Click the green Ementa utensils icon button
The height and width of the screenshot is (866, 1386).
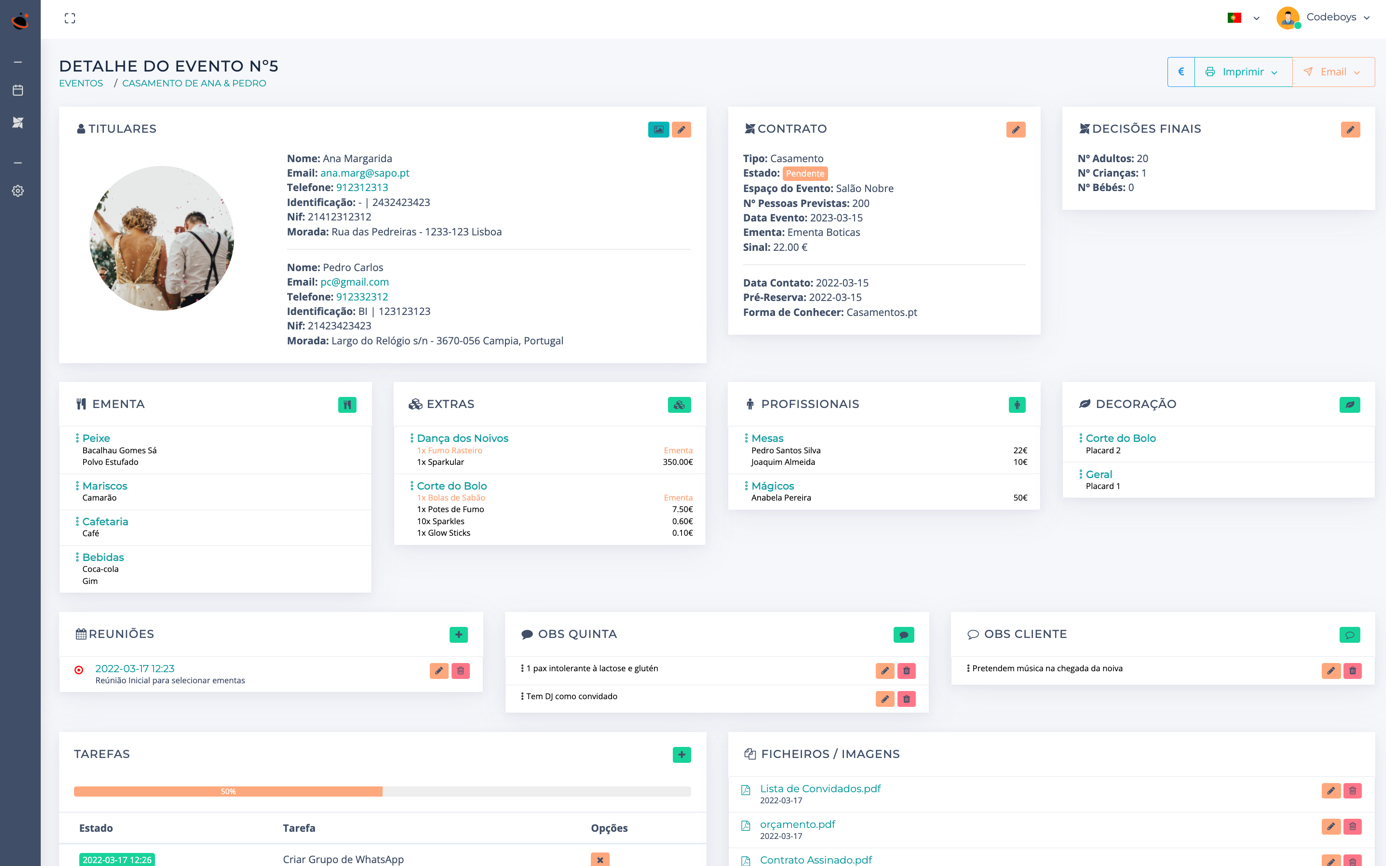pos(347,405)
